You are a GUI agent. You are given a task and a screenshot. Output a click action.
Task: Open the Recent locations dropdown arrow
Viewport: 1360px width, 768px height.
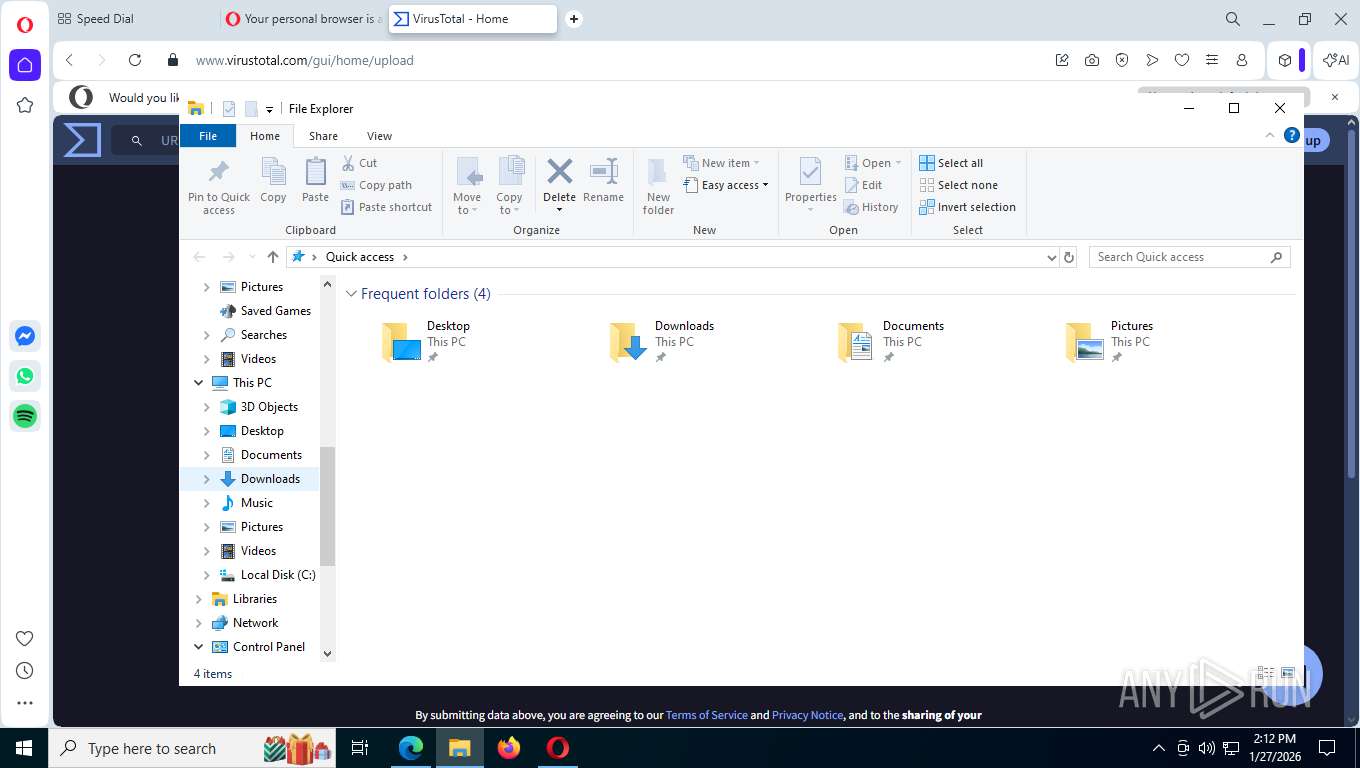[251, 257]
